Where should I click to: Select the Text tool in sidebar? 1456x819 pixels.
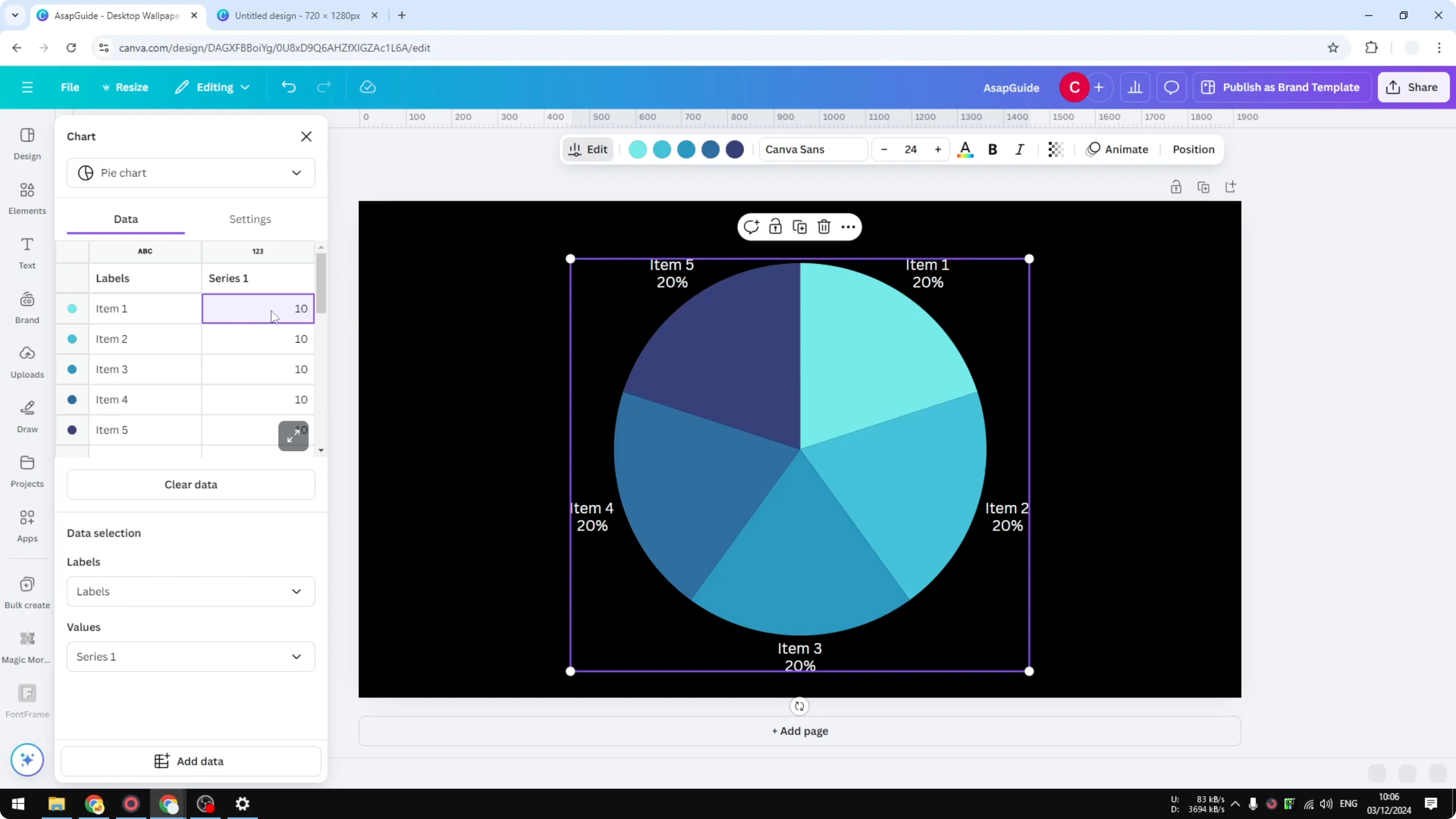27,252
